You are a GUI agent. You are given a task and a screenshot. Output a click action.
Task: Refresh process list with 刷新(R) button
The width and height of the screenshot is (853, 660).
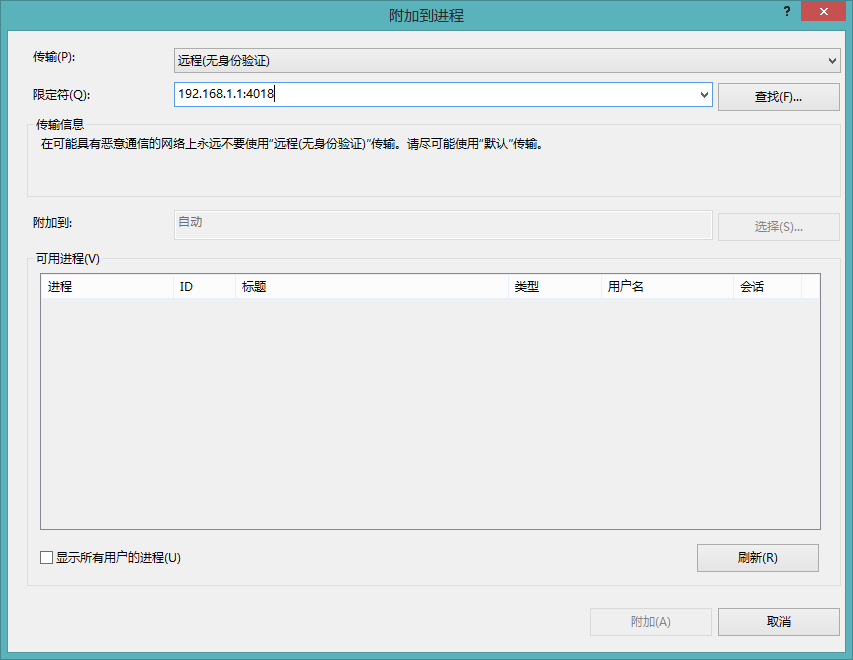pos(757,558)
